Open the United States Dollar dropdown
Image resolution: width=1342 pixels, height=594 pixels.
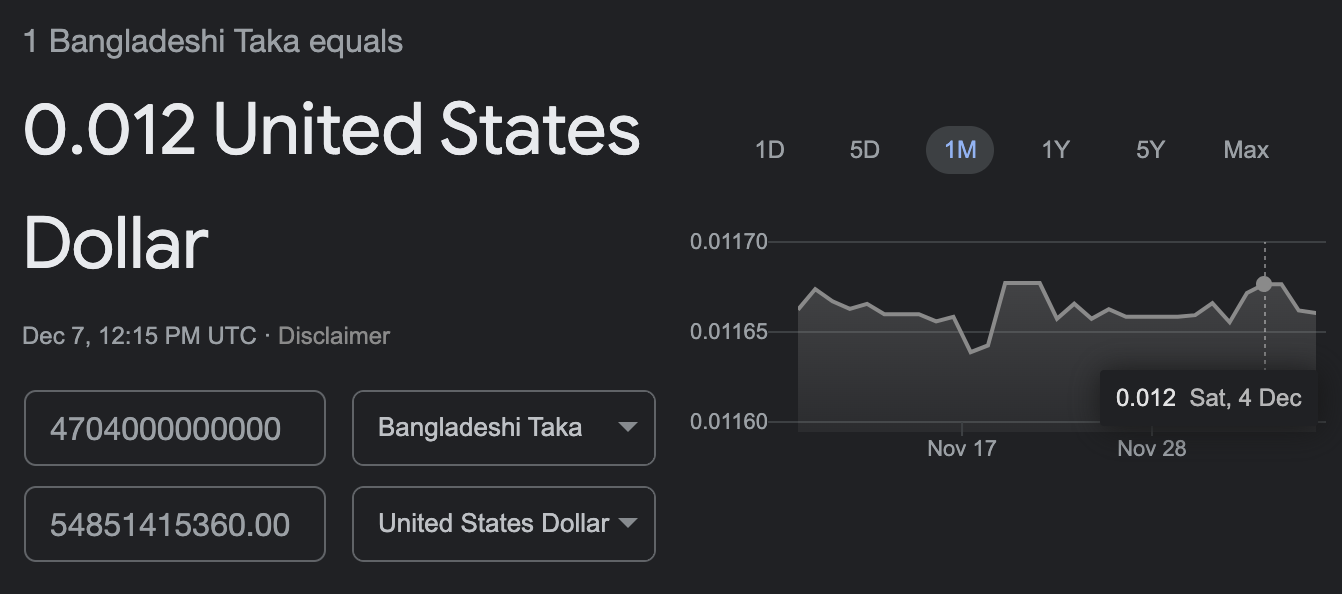[504, 524]
